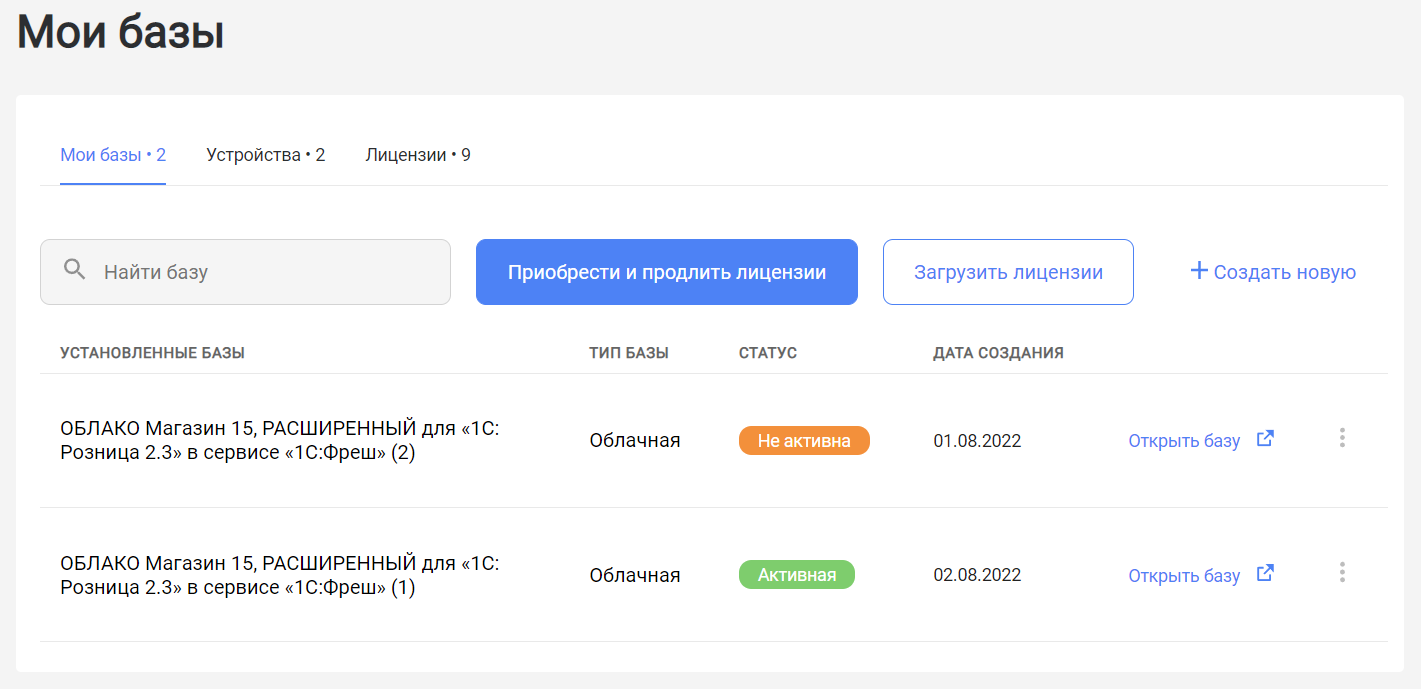Click the Установленные базы column header
The width and height of the screenshot is (1421, 689).
[152, 353]
